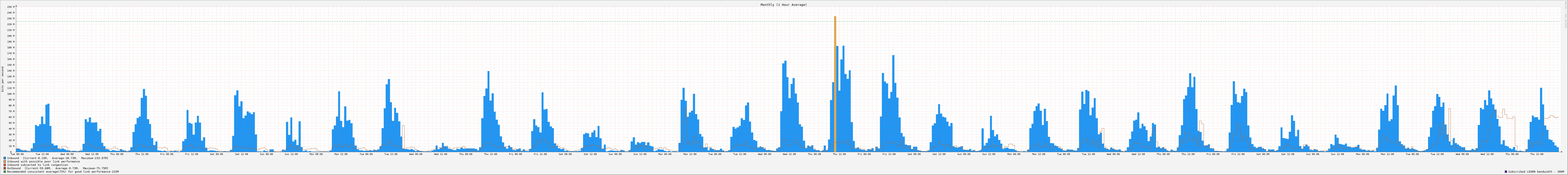Screen dimensions: 1568x175
Task: Click the blue Inbound legend swatch
Action: point(5,158)
